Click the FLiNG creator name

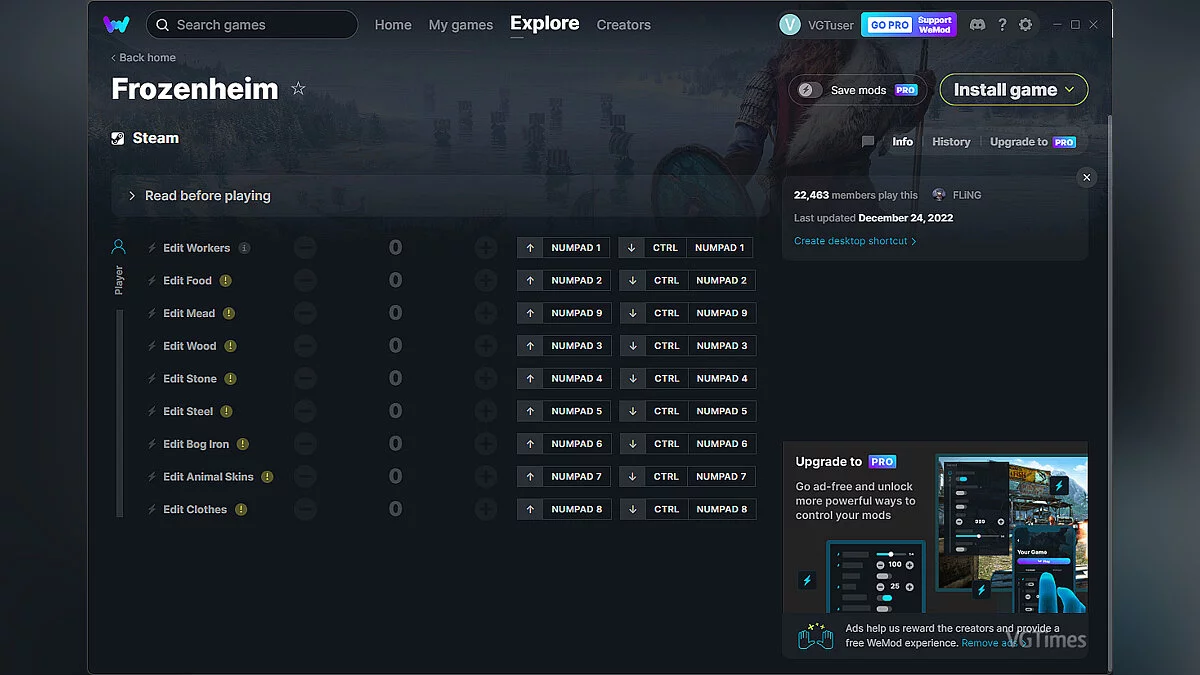point(967,195)
